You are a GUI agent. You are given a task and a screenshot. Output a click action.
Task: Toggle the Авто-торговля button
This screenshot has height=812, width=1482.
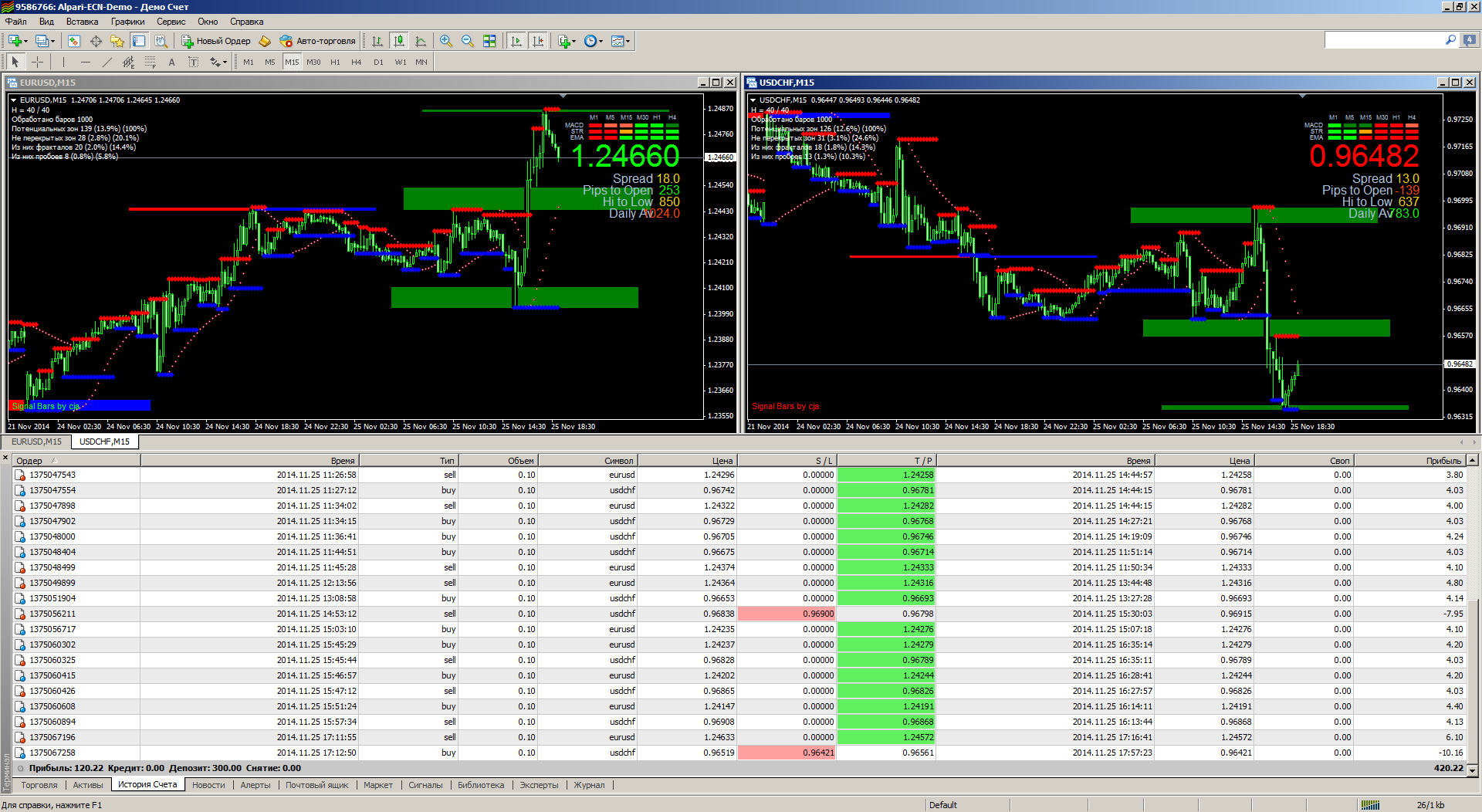[317, 41]
